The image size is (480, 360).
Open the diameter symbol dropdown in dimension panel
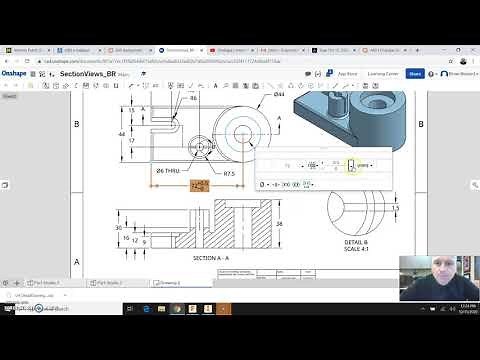coord(264,184)
